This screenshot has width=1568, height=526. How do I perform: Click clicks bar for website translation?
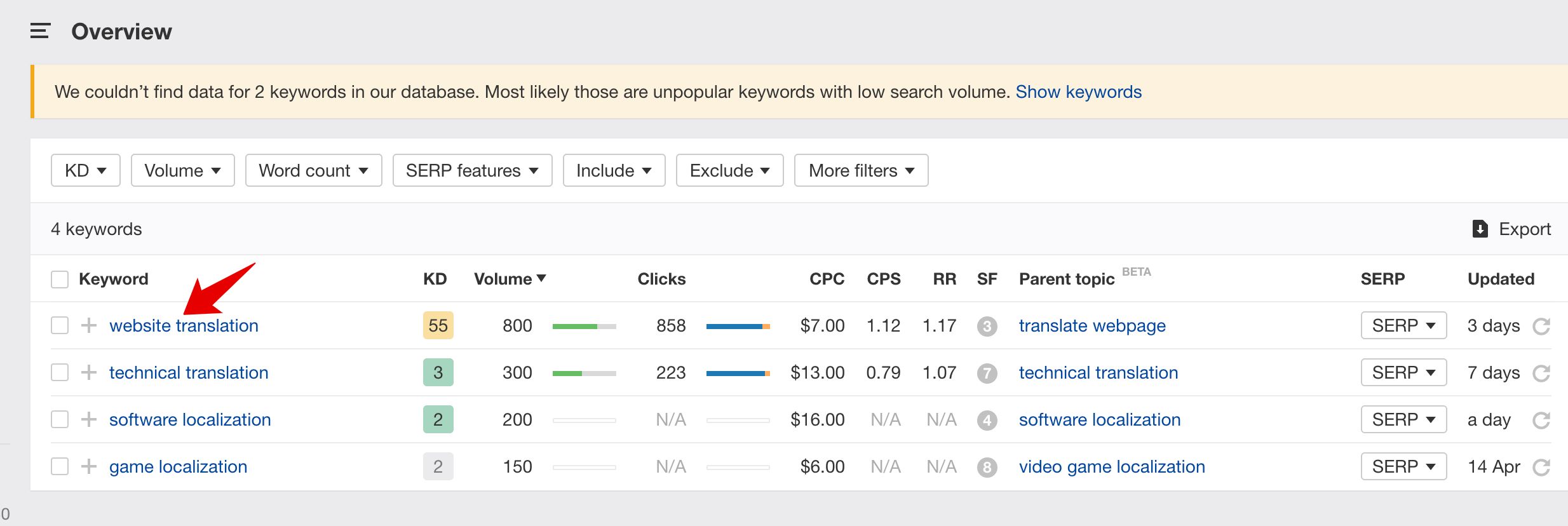tap(738, 327)
